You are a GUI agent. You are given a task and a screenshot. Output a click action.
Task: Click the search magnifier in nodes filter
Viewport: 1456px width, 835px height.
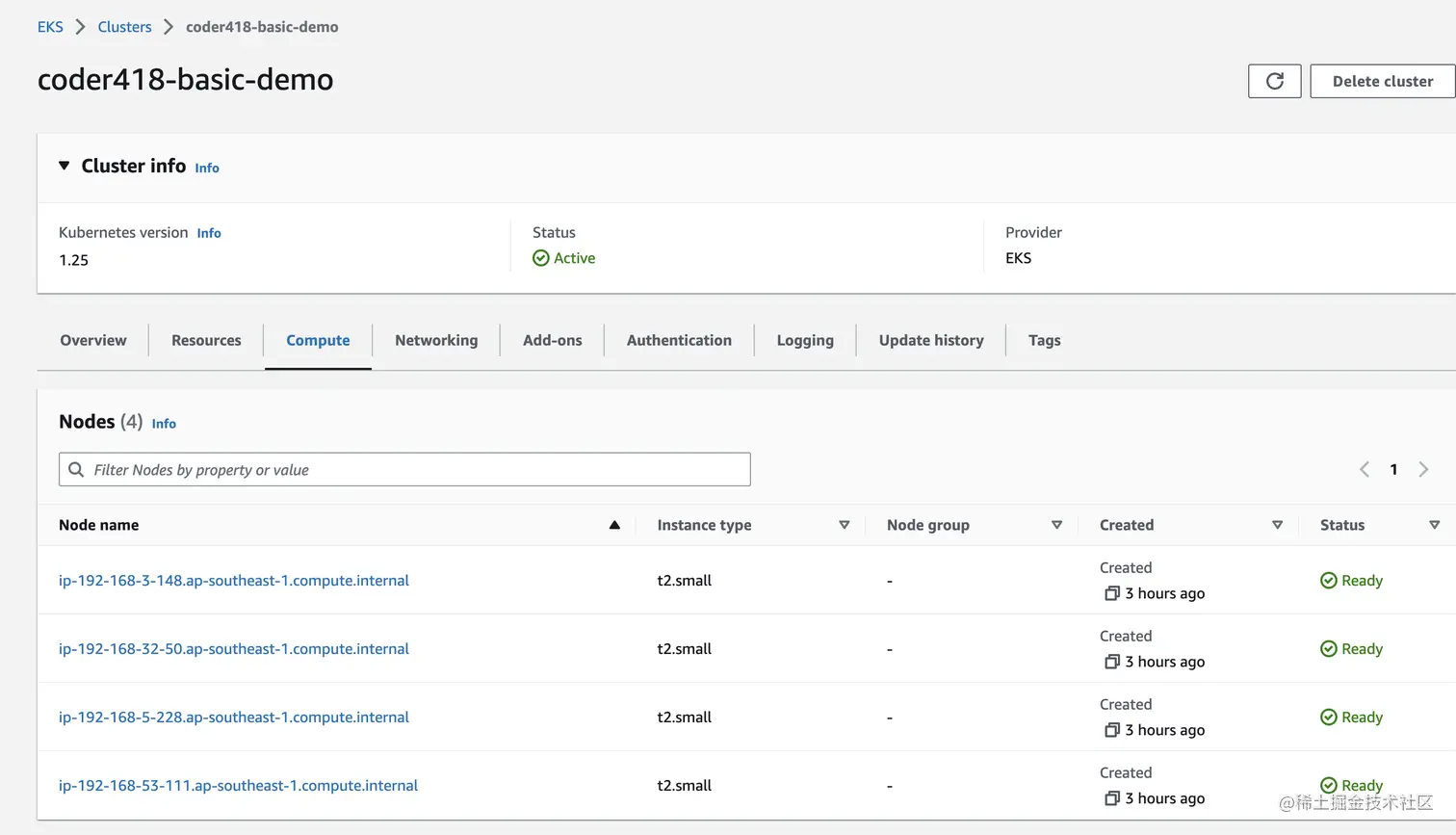[x=76, y=470]
